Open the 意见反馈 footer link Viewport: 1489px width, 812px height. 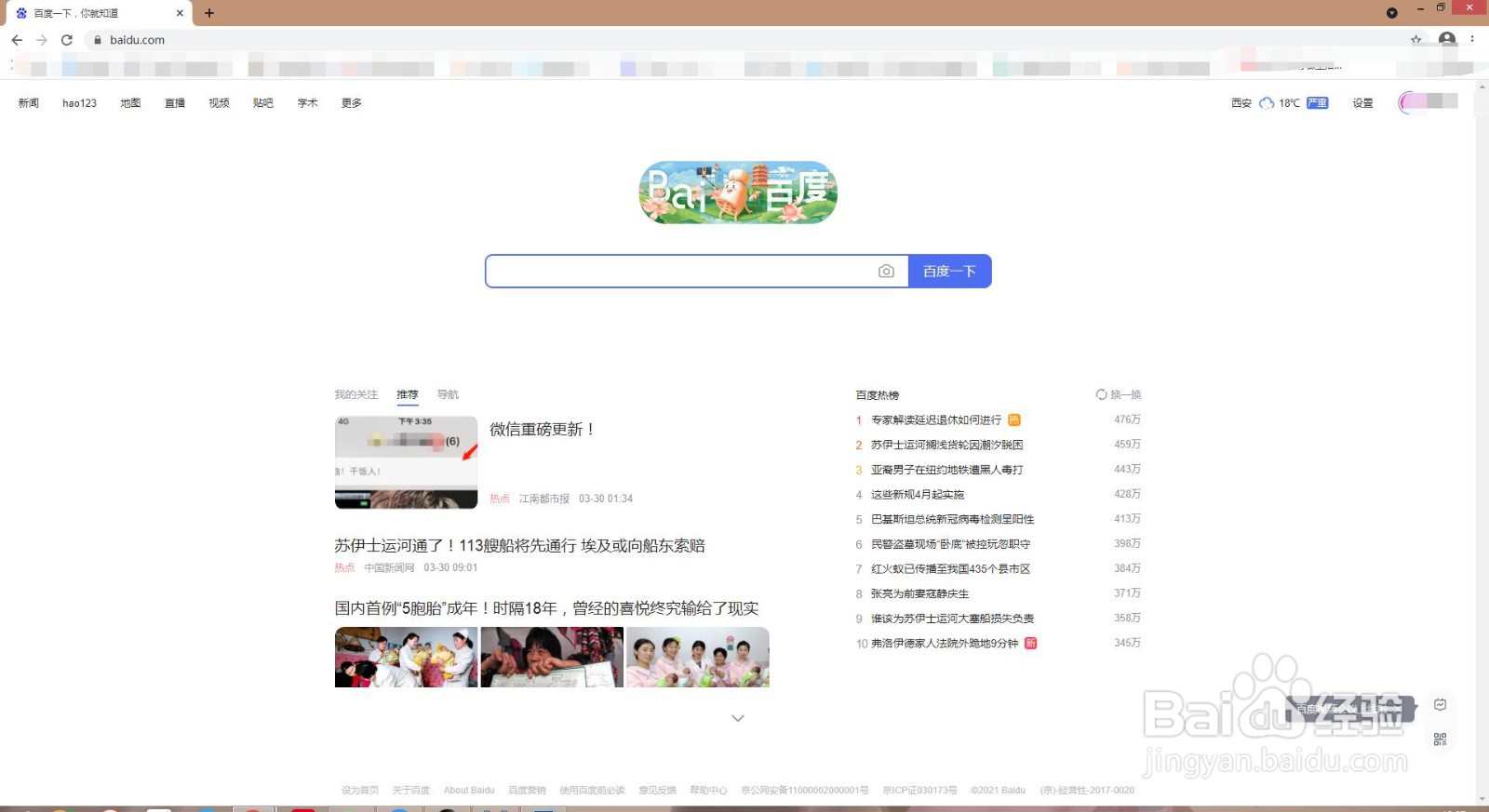[657, 791]
